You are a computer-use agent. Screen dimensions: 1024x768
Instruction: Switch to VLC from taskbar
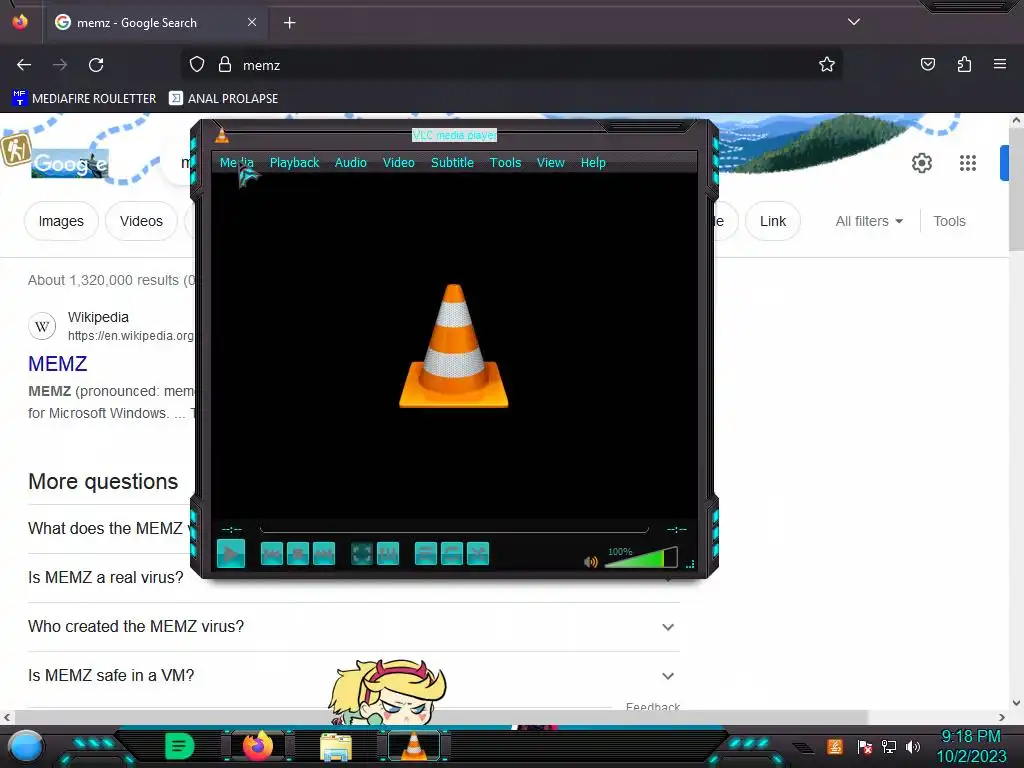click(413, 746)
